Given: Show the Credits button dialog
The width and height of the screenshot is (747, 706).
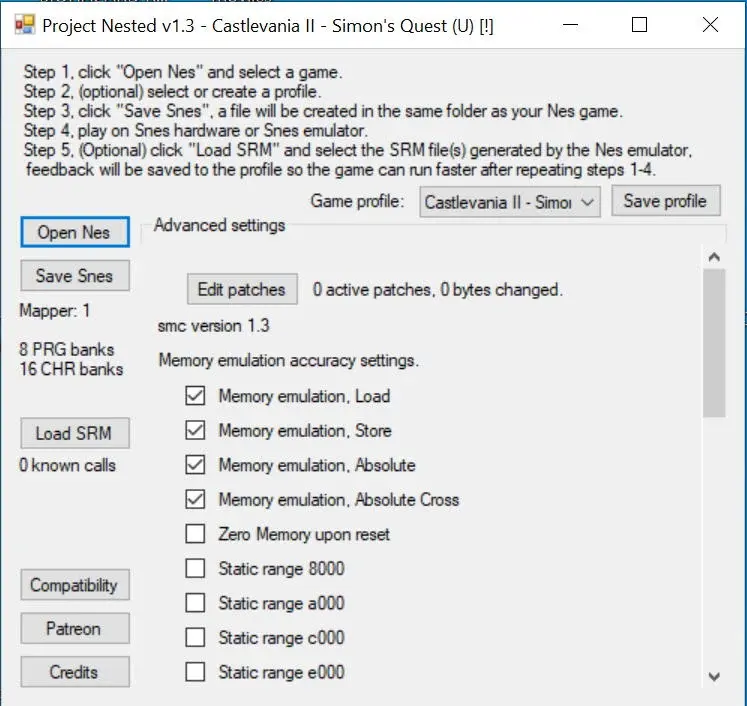Looking at the screenshot, I should [75, 672].
